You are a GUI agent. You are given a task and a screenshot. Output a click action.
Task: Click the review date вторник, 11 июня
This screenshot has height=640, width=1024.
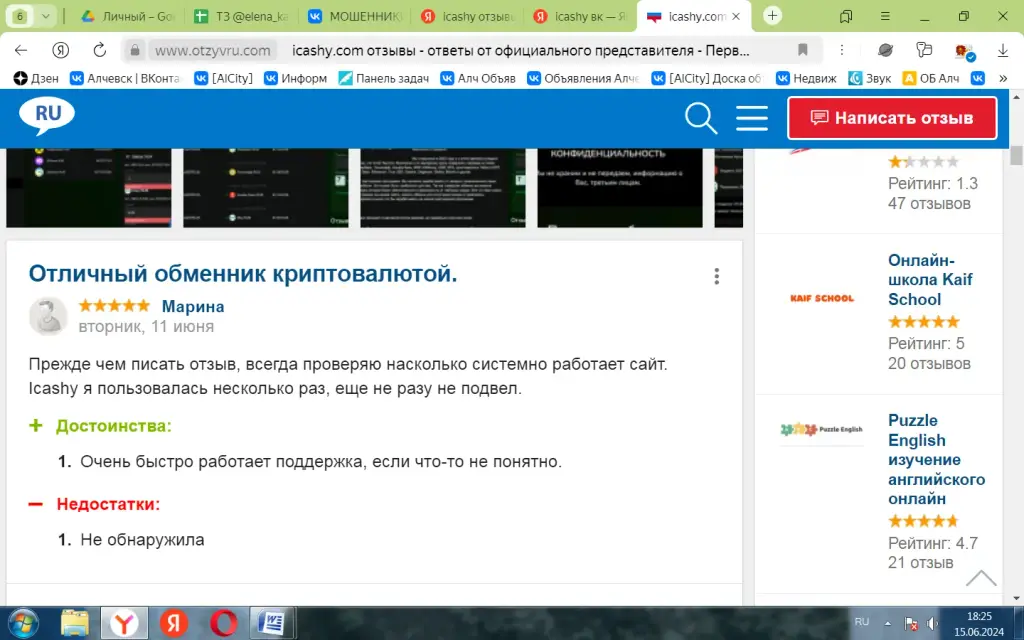click(x=146, y=327)
